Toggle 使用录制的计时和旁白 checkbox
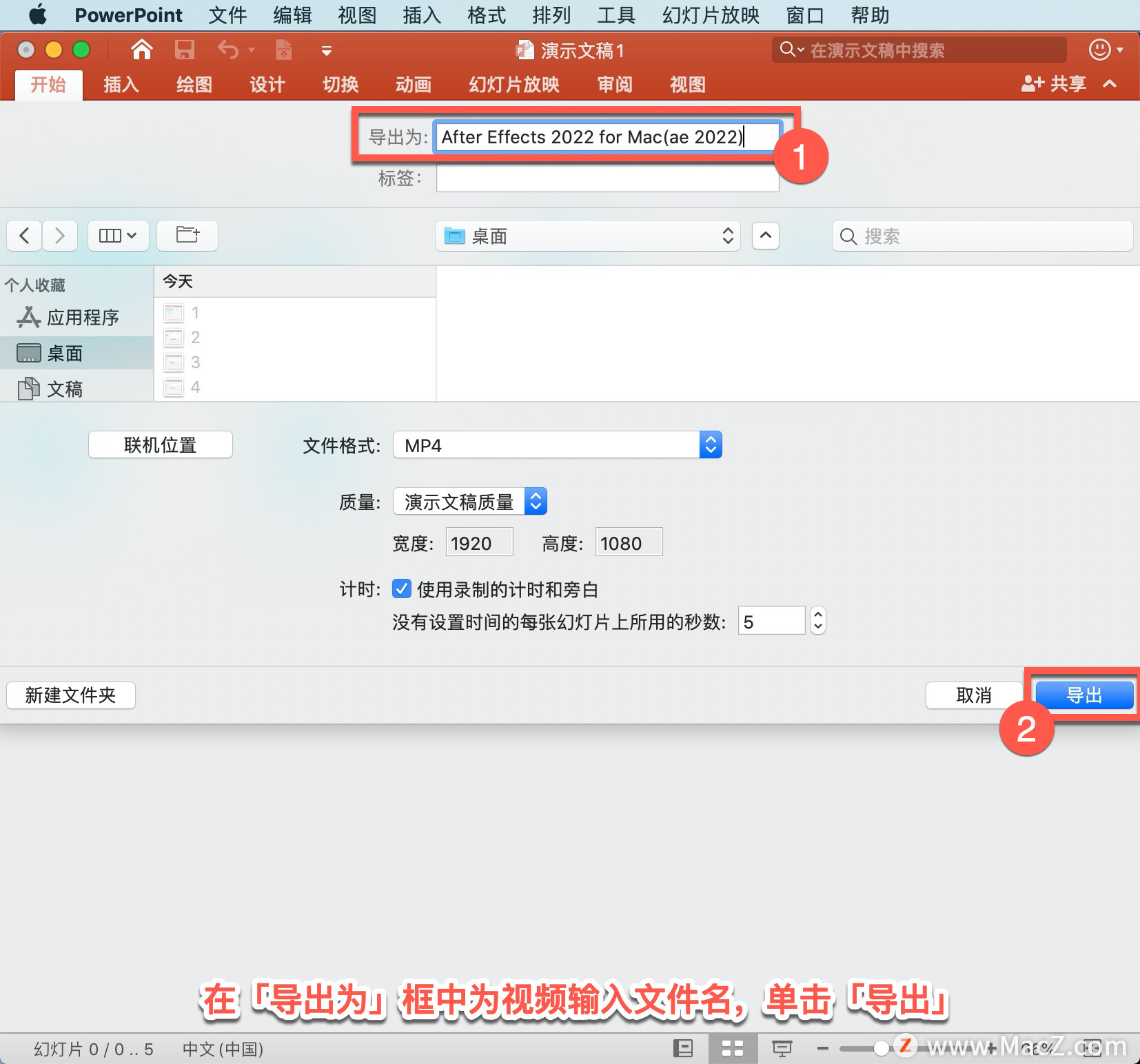 pos(402,589)
